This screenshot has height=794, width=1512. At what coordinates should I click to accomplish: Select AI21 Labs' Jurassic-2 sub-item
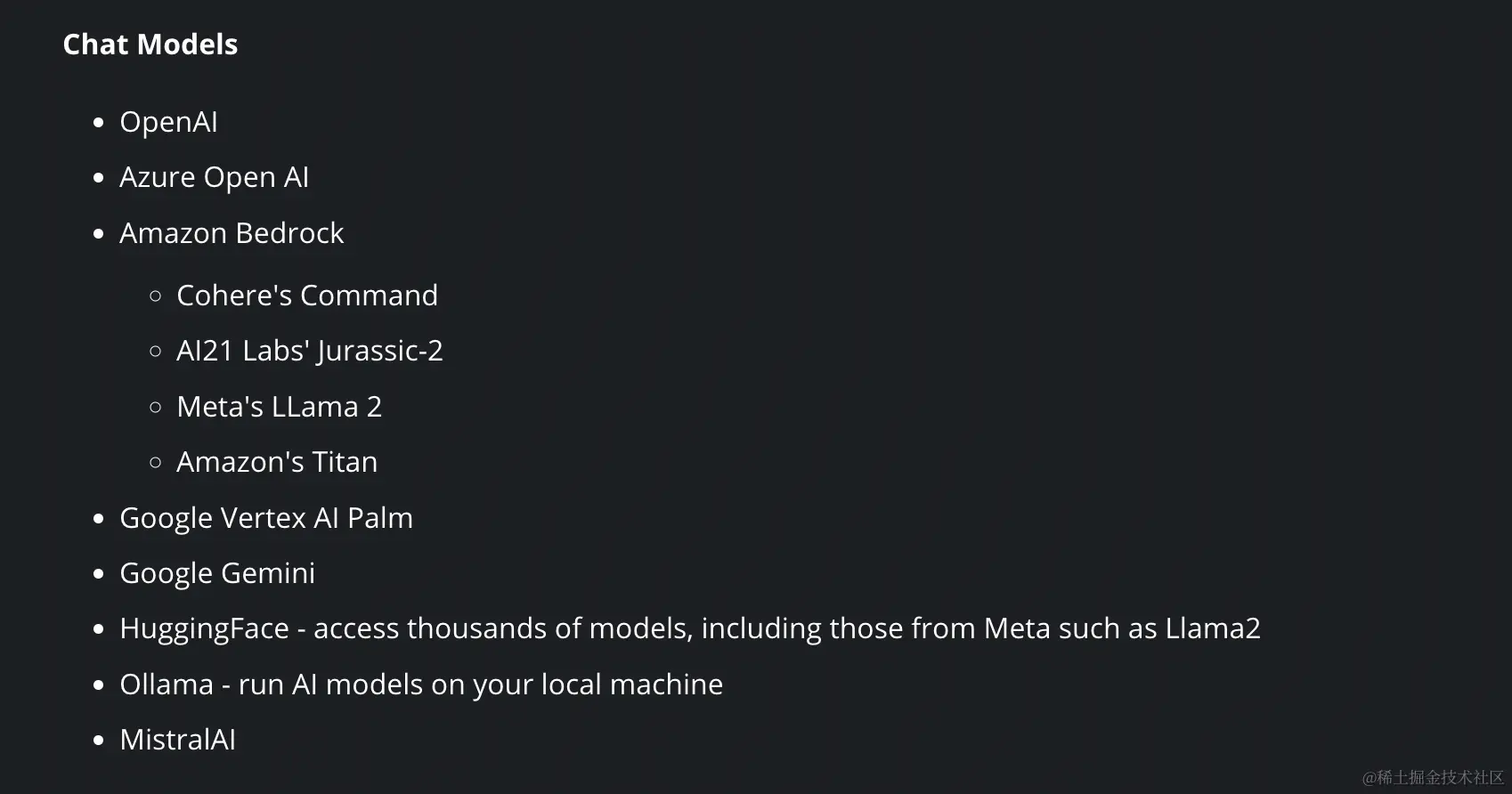310,351
